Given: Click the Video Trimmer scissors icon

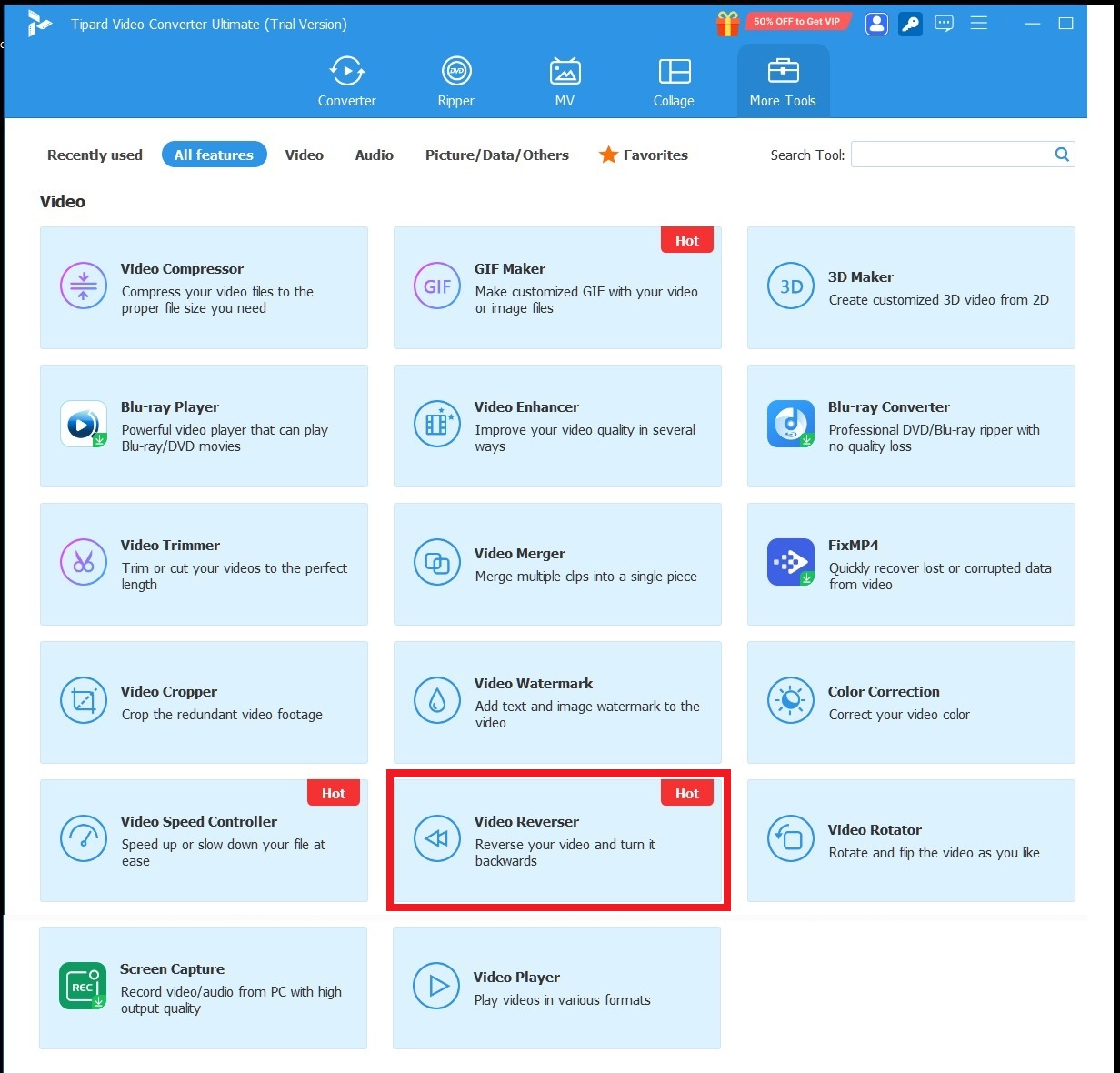Looking at the screenshot, I should (x=84, y=562).
